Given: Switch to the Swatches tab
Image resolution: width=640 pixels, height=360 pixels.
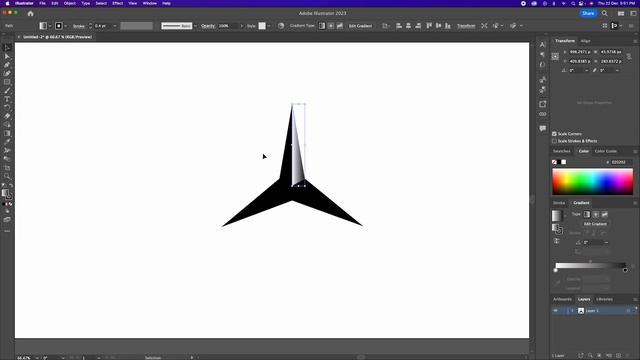Looking at the screenshot, I should 562,151.
